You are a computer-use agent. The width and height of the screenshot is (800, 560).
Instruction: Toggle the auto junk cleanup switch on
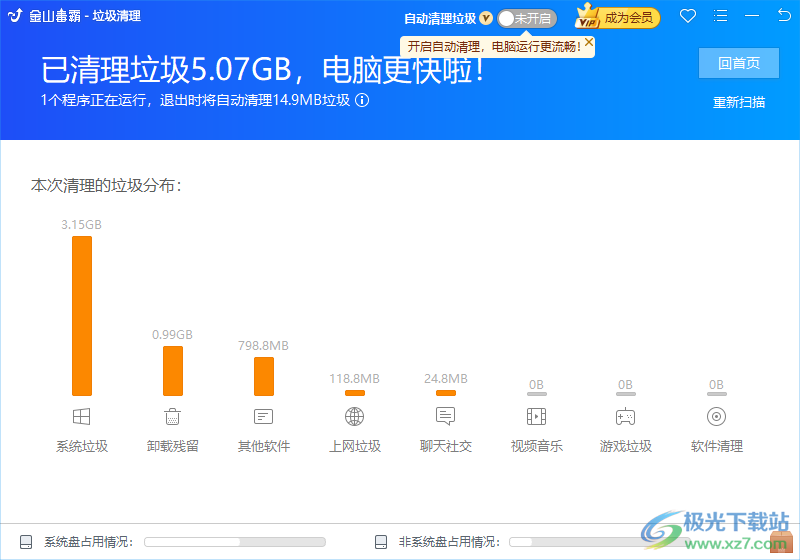click(527, 19)
